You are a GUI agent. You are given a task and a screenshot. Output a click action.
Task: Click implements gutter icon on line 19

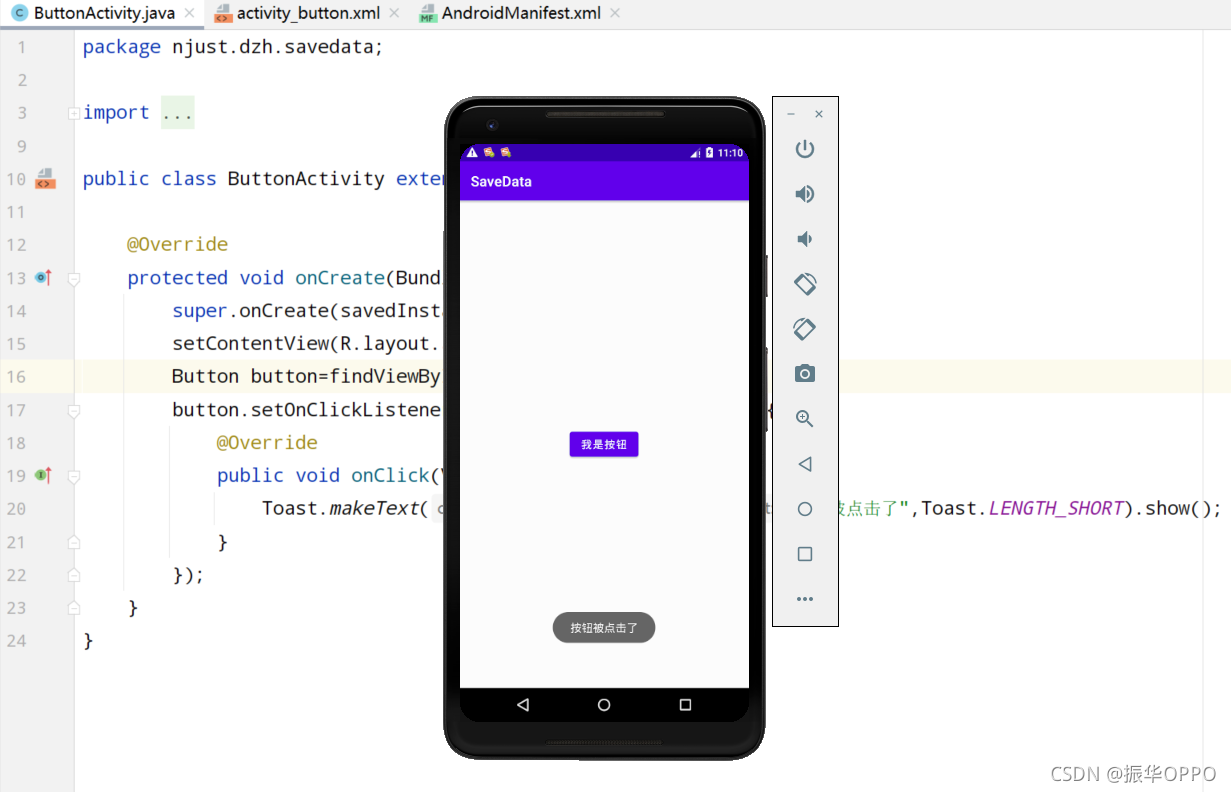pos(43,475)
